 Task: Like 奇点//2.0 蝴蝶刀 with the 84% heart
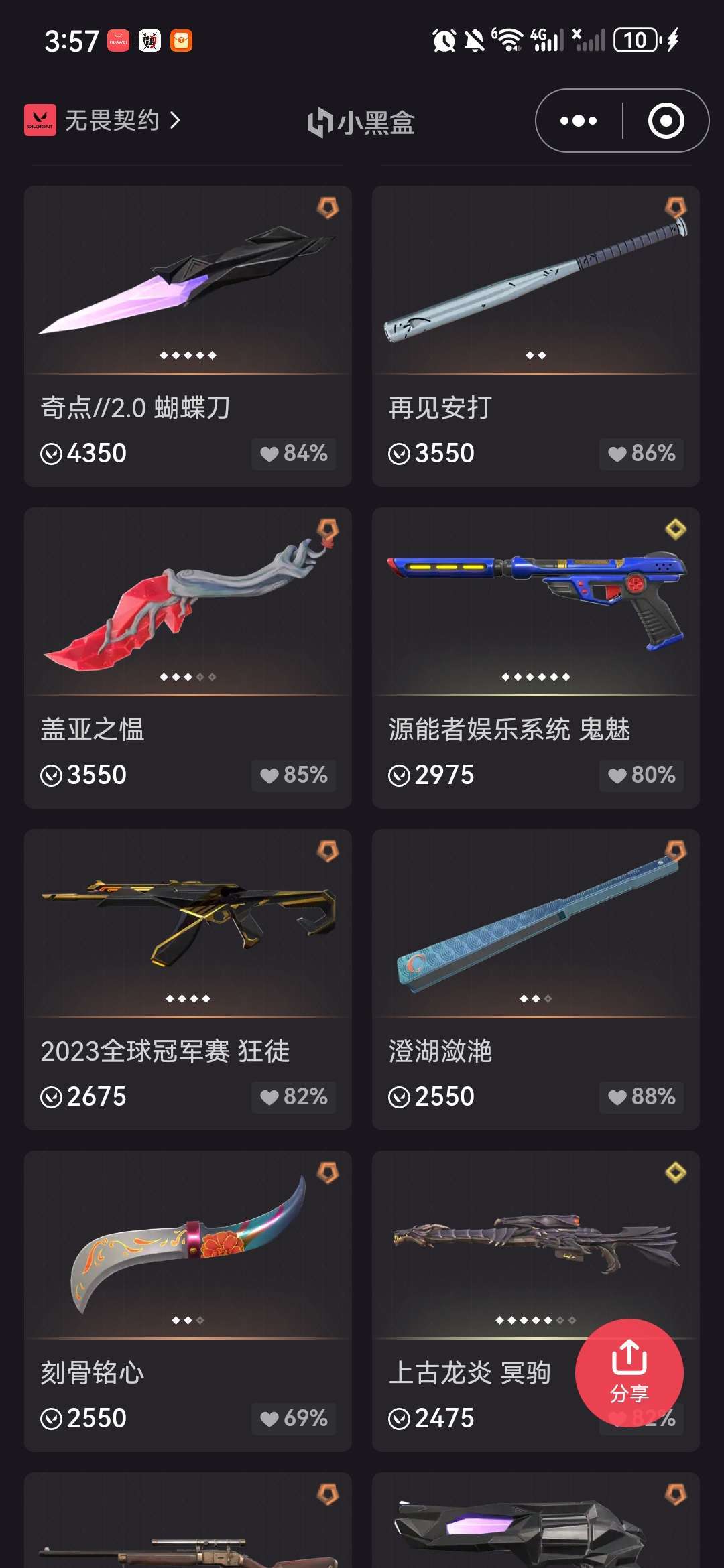click(x=294, y=454)
